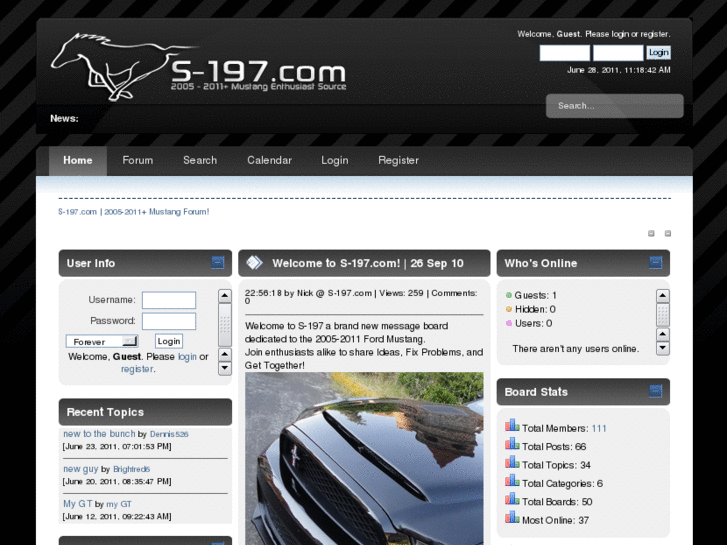This screenshot has width=727, height=545.
Task: Click the S-197.com site title banner
Action: [258, 74]
